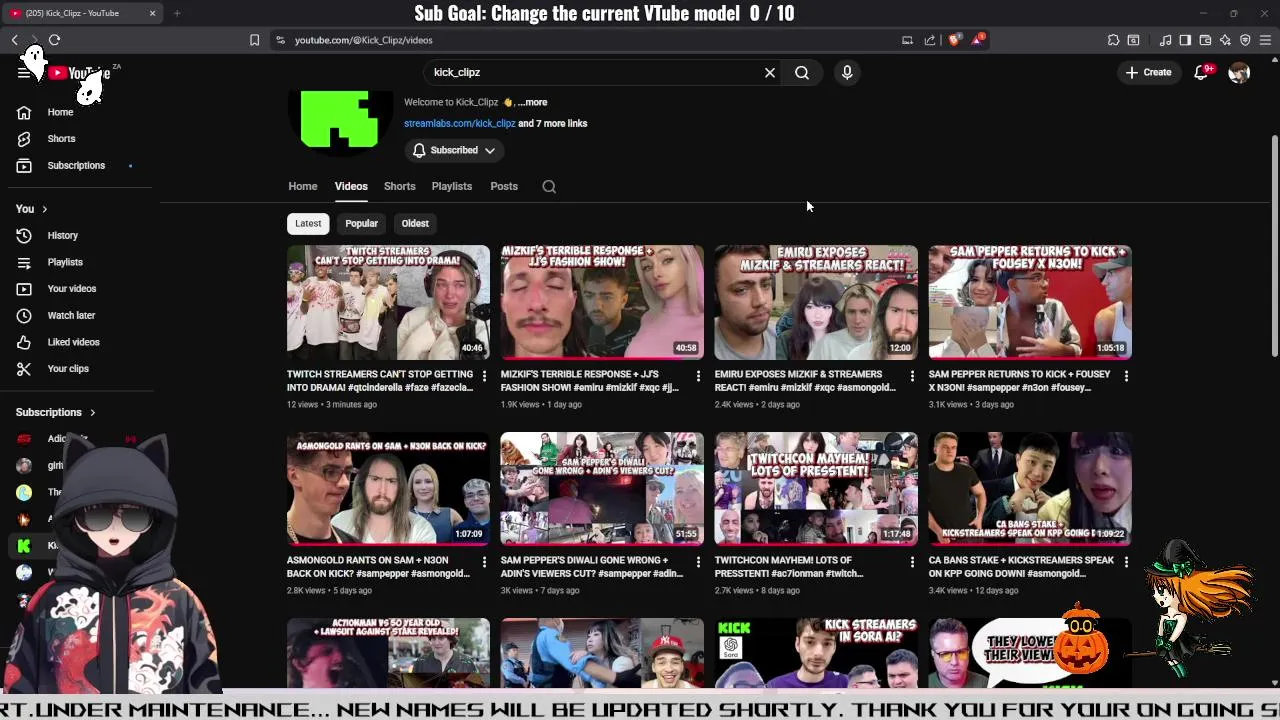
Task: Open SAM PEPPER RETURNS TO KICK title
Action: coord(1020,380)
